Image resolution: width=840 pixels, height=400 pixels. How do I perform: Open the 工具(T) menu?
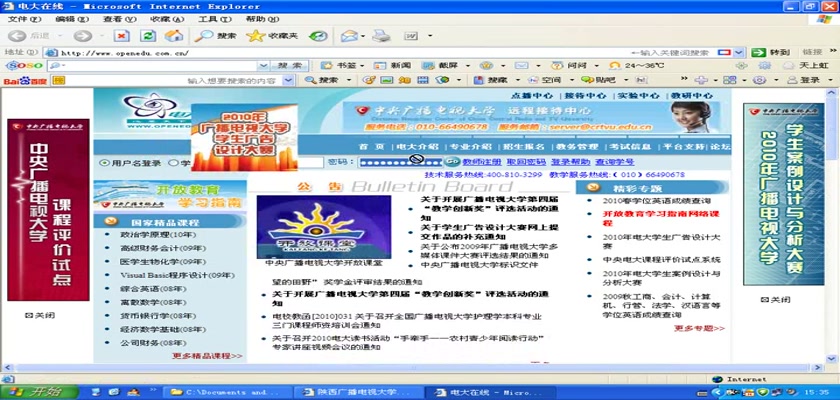coord(215,19)
